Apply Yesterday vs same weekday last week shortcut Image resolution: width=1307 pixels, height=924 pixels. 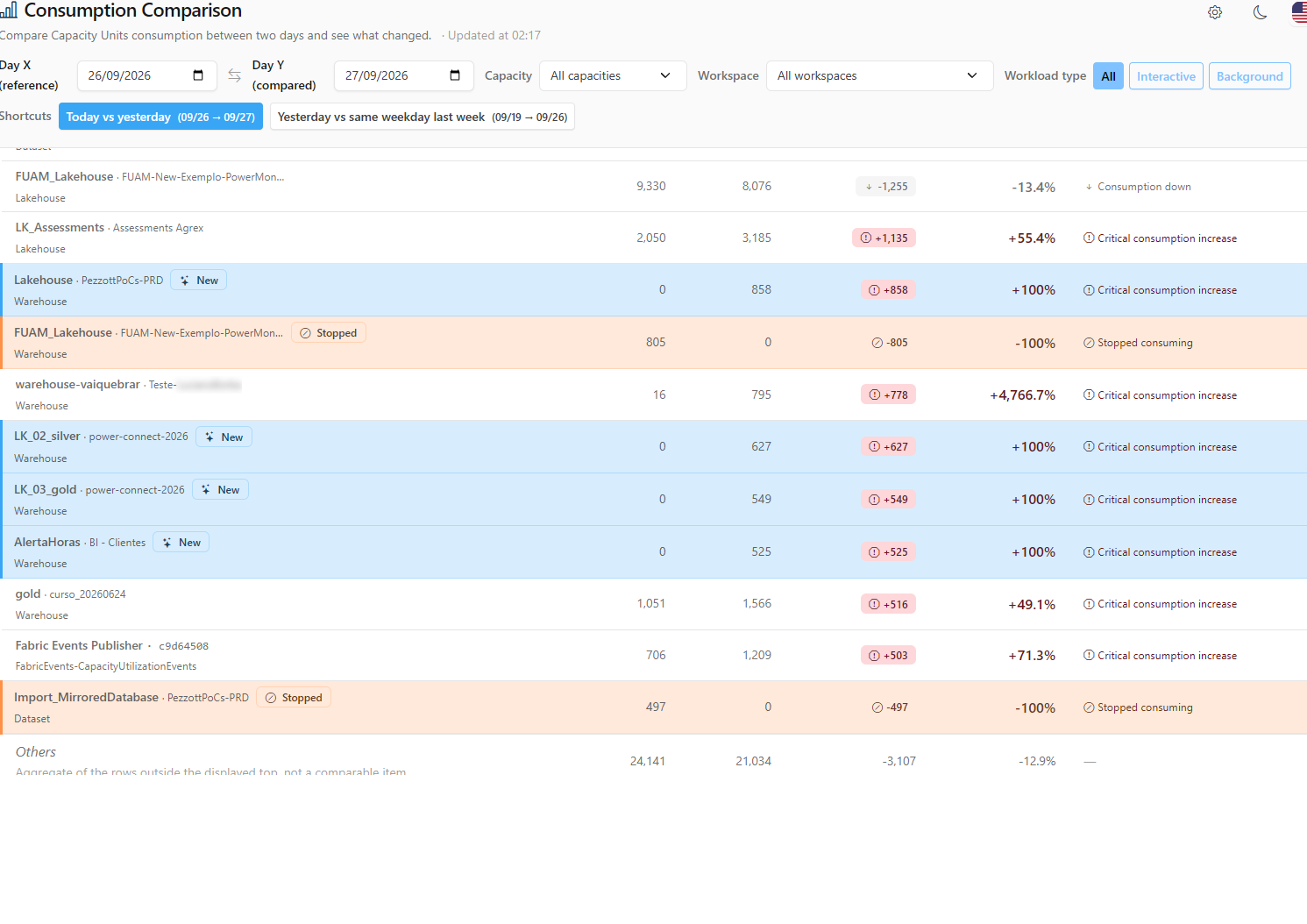click(x=423, y=117)
